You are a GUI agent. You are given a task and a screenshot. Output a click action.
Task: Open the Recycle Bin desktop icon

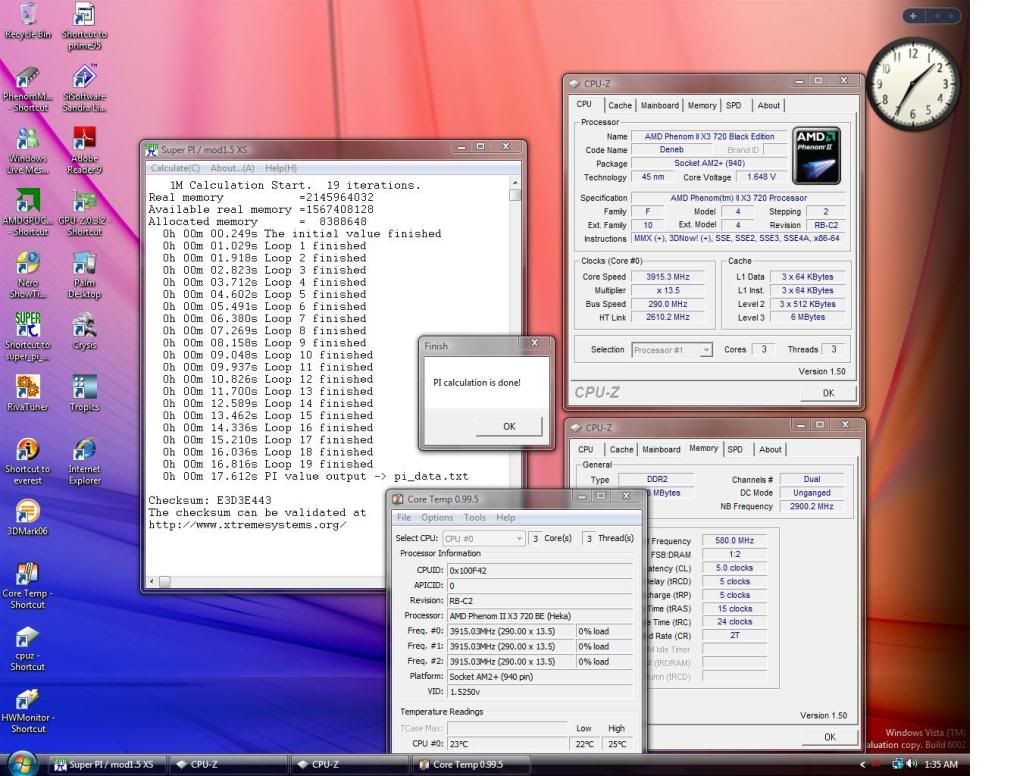coord(28,16)
